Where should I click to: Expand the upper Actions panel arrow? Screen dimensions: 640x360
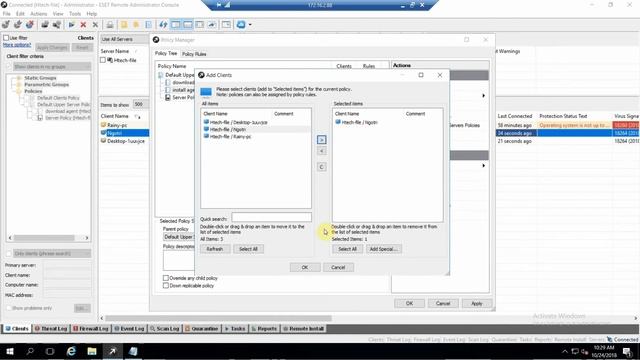coord(483,96)
